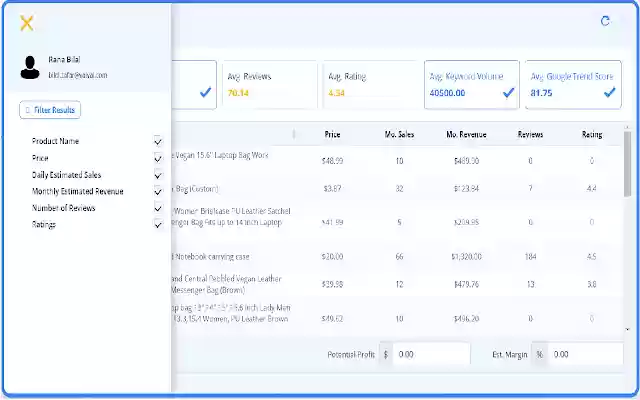Image resolution: width=640 pixels, height=400 pixels.
Task: Toggle the Avg. Google Trend Score checkmark
Action: 609,93
